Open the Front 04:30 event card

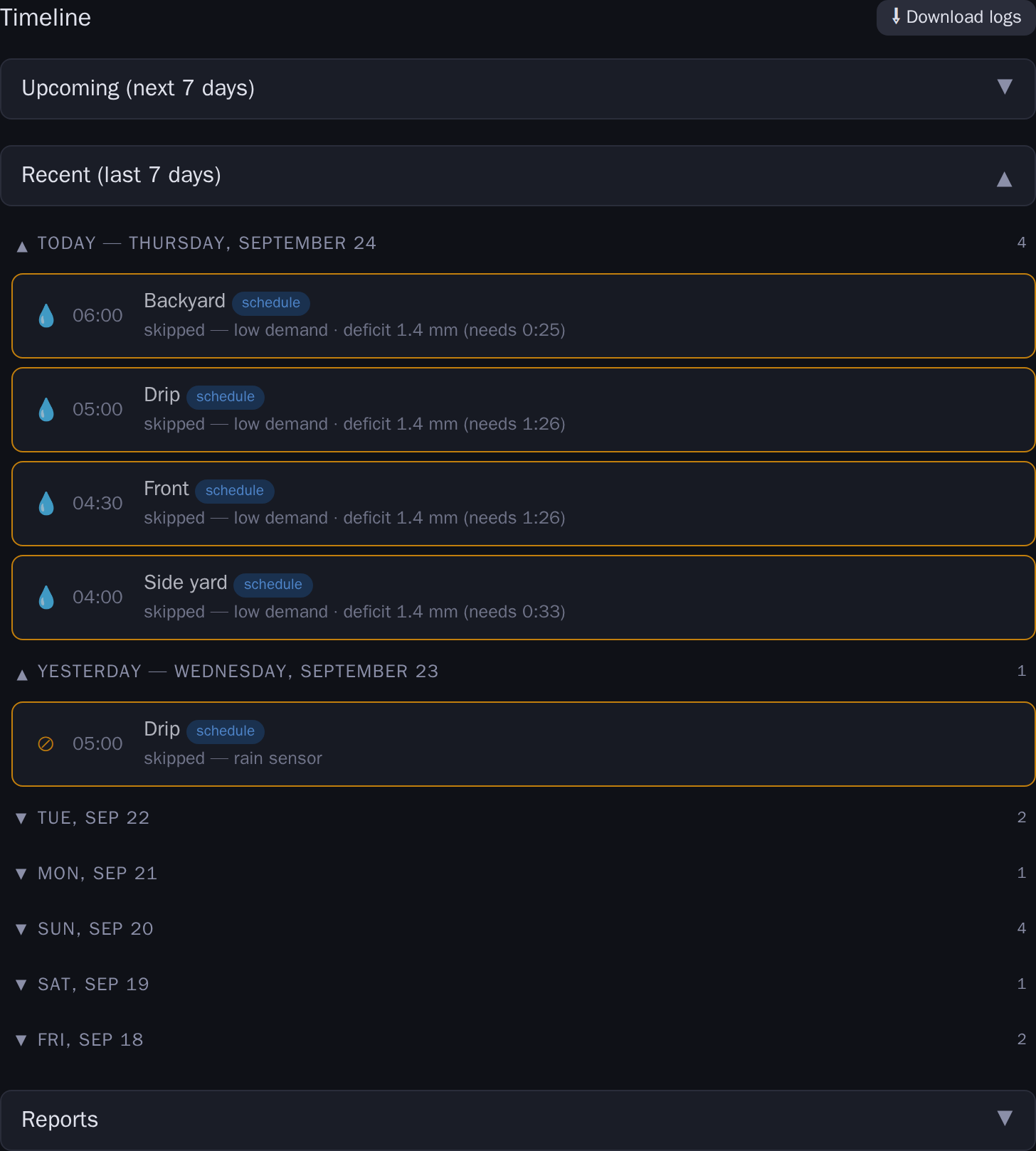pos(524,504)
